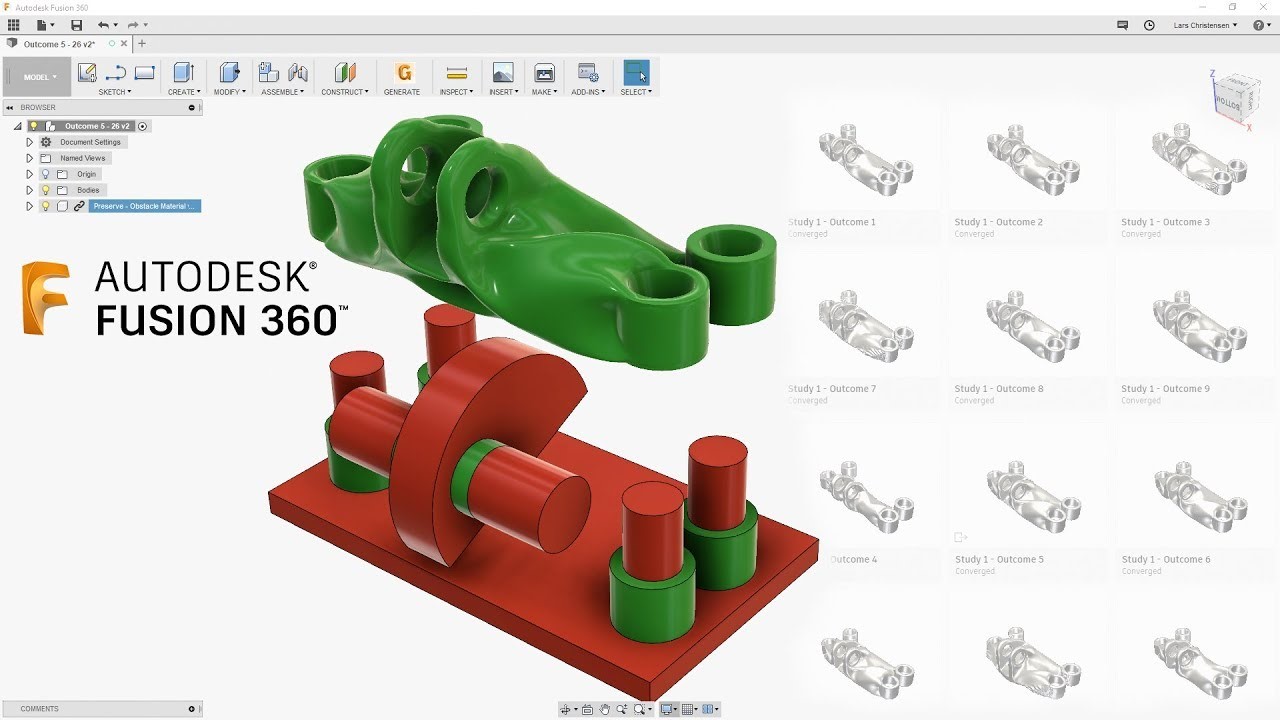1280x720 pixels.
Task: Open the Viewports layout menu
Action: point(710,709)
